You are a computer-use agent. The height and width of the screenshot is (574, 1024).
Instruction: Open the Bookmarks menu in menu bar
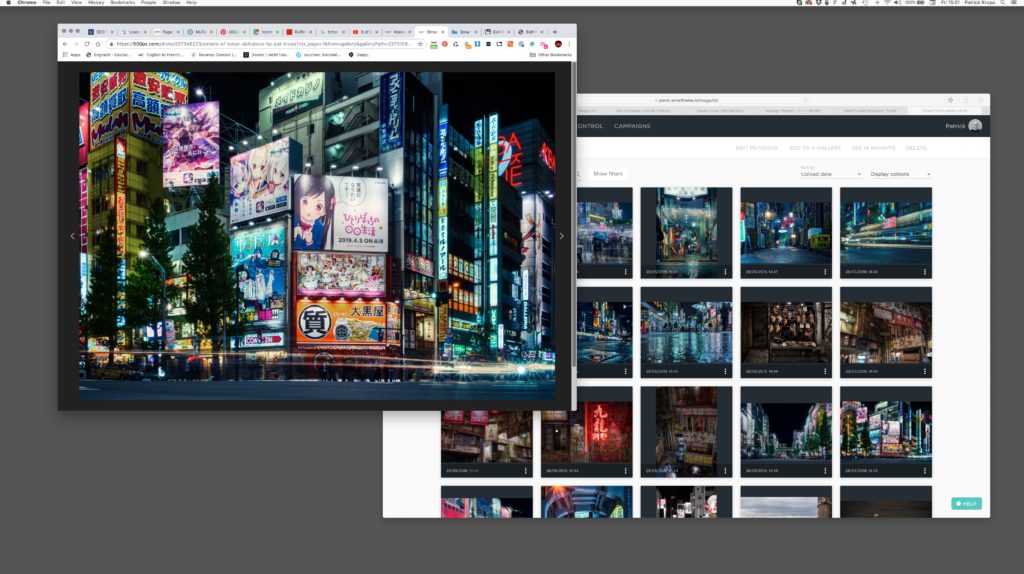pos(122,3)
